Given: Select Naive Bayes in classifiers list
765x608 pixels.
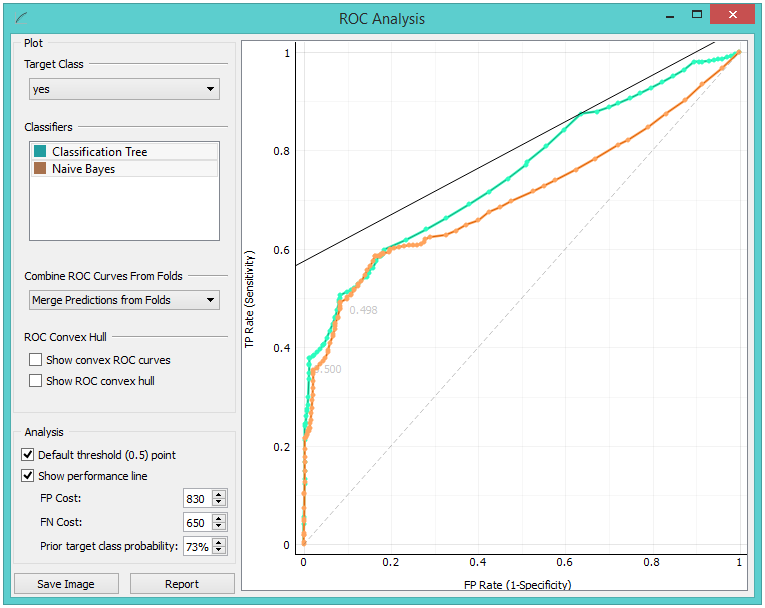Looking at the screenshot, I should coord(83,169).
